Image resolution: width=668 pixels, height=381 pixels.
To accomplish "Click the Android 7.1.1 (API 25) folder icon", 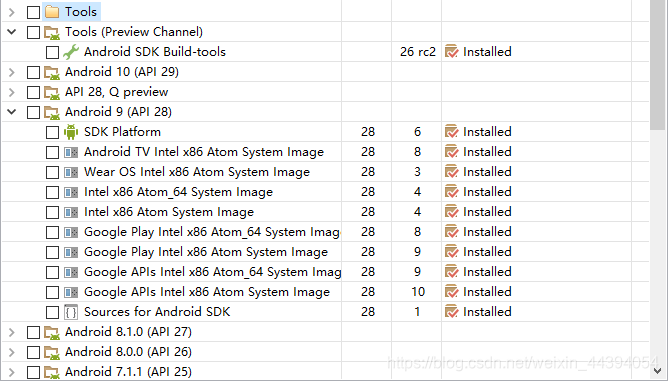I will [52, 372].
